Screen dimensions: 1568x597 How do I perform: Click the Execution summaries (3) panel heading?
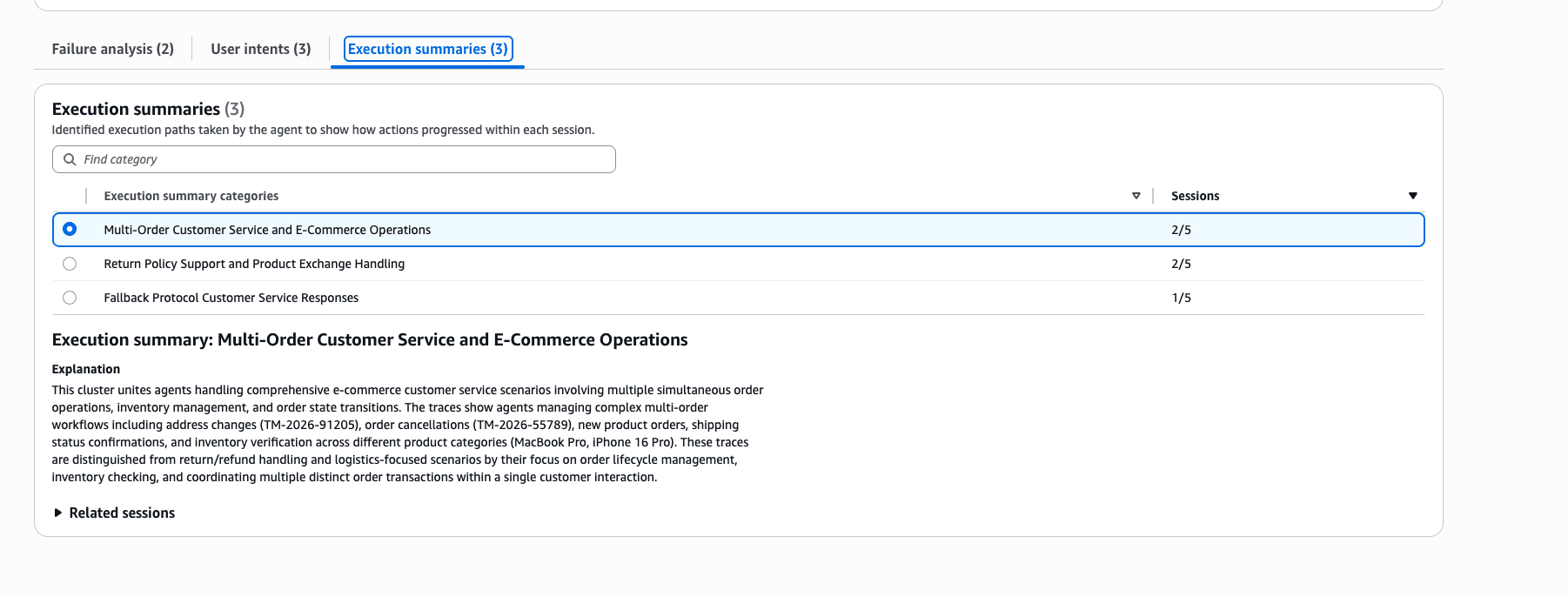pyautogui.click(x=148, y=109)
